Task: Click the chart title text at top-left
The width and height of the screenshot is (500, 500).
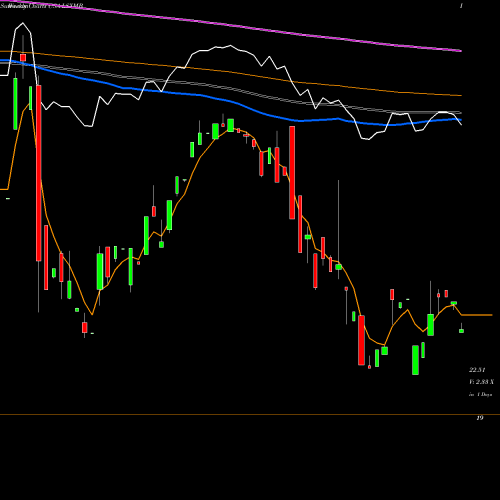Action: pos(42,6)
